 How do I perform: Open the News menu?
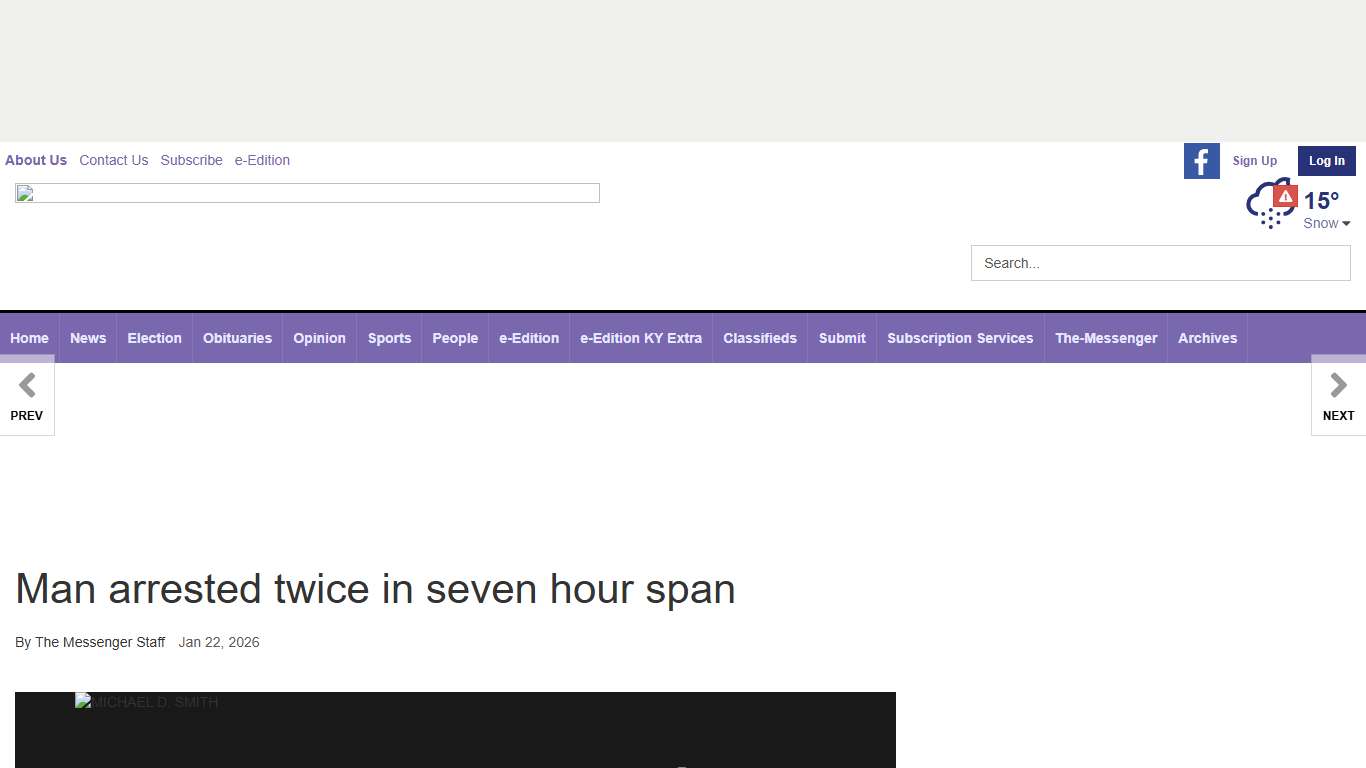click(88, 338)
